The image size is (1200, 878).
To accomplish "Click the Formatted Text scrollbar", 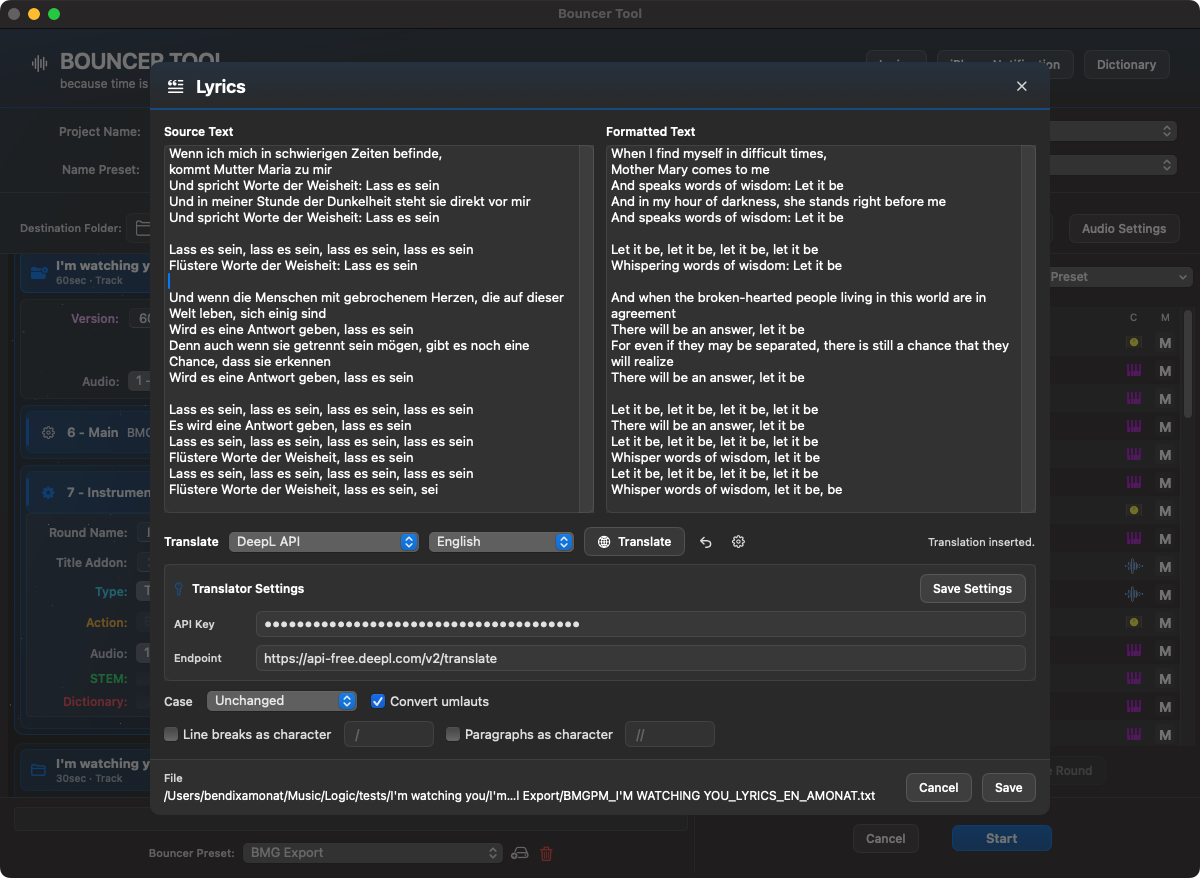I will [1028, 329].
